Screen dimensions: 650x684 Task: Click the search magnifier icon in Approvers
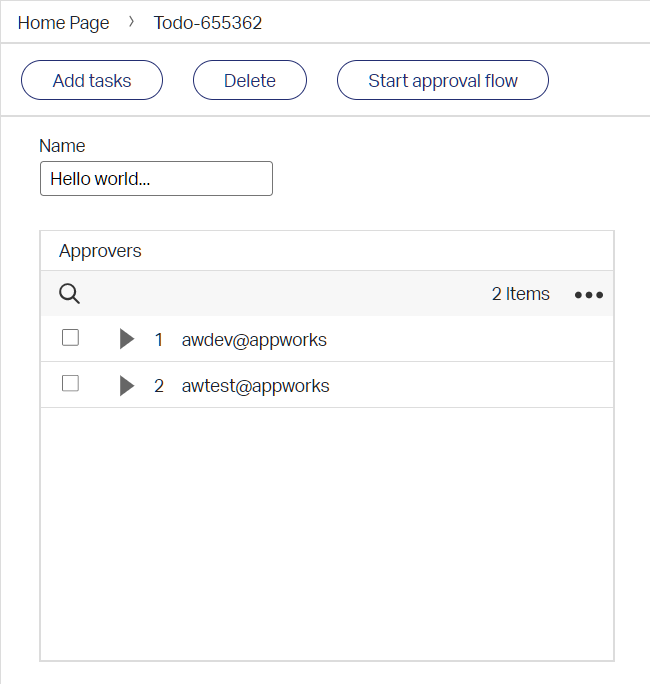(x=69, y=294)
